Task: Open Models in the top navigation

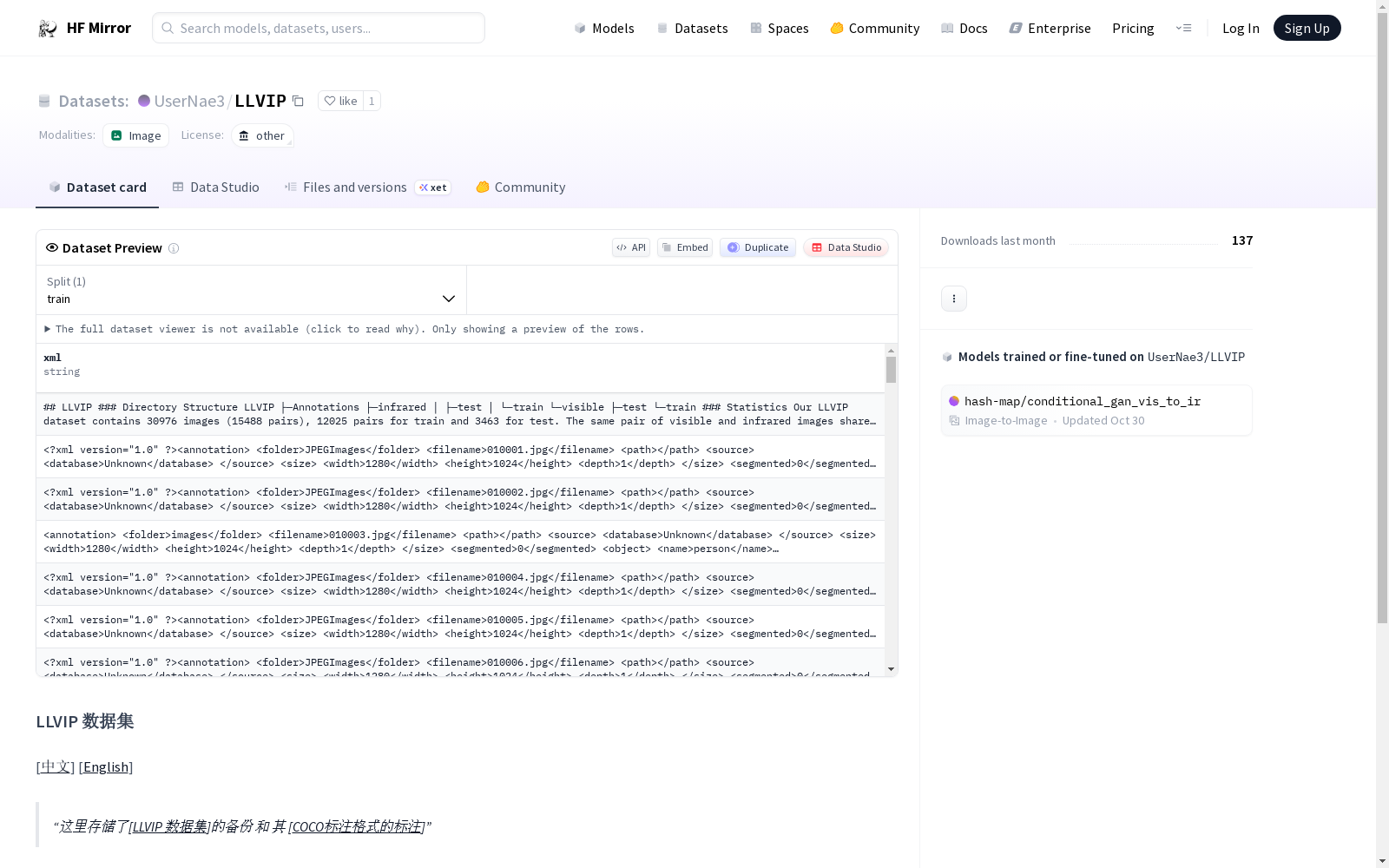Action: point(604,28)
